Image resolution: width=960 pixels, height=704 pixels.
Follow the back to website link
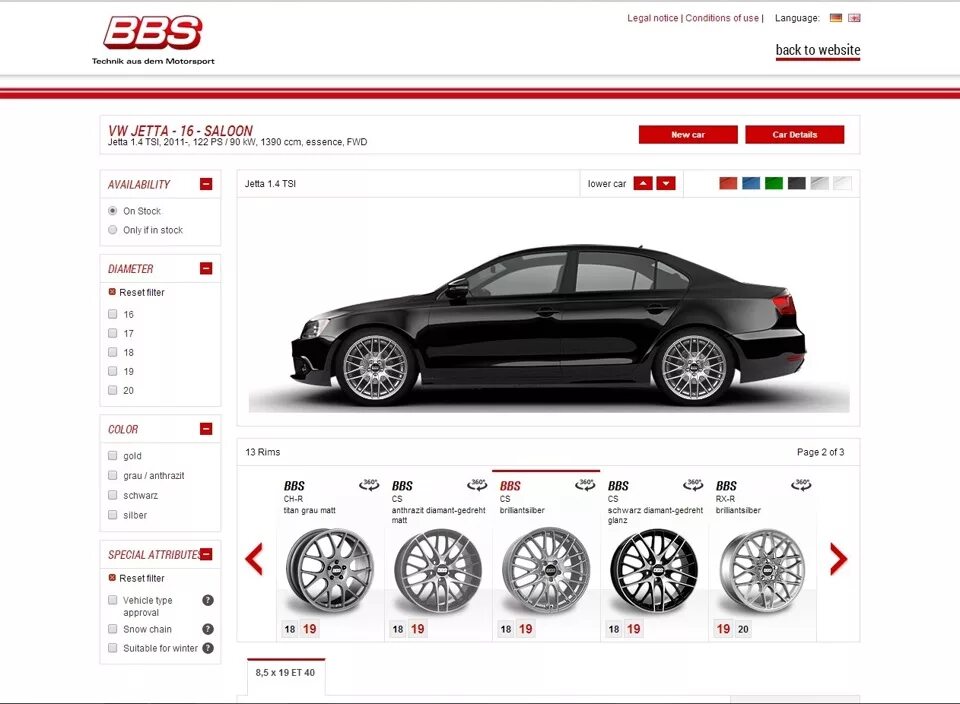point(818,50)
